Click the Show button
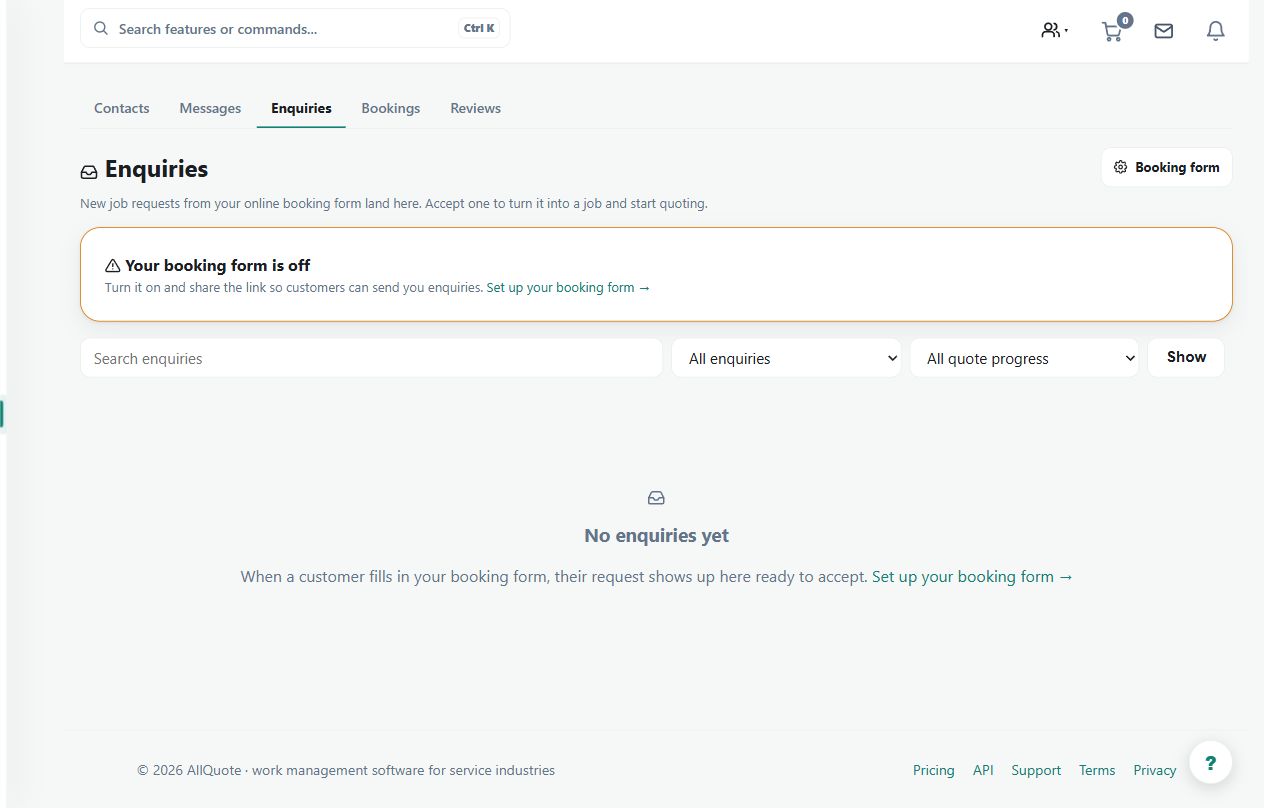 pyautogui.click(x=1186, y=357)
